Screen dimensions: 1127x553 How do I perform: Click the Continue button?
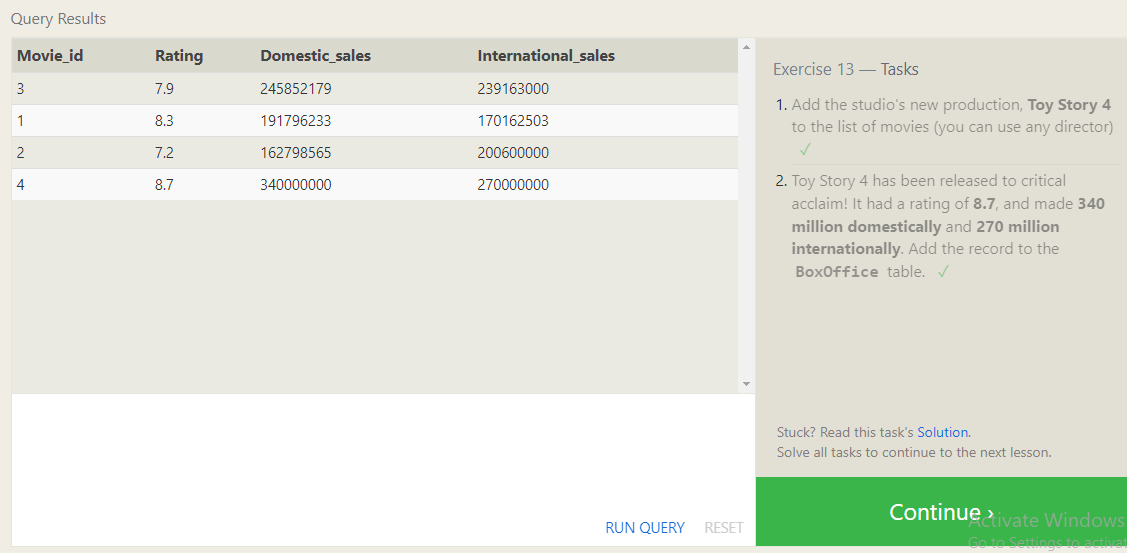941,511
